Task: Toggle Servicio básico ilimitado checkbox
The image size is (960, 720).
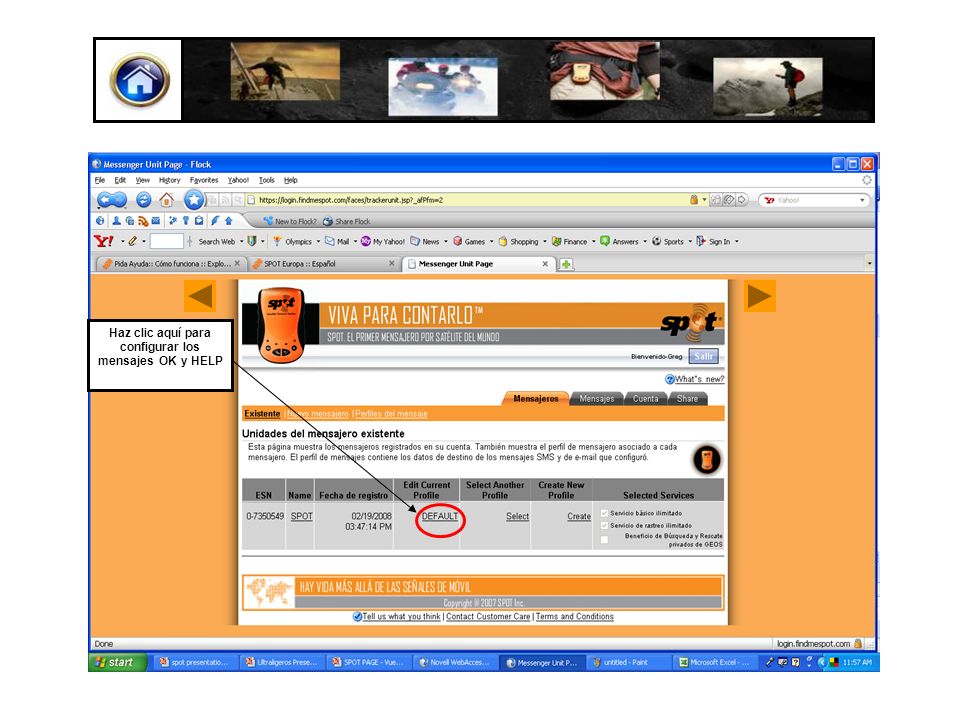Action: pos(604,513)
